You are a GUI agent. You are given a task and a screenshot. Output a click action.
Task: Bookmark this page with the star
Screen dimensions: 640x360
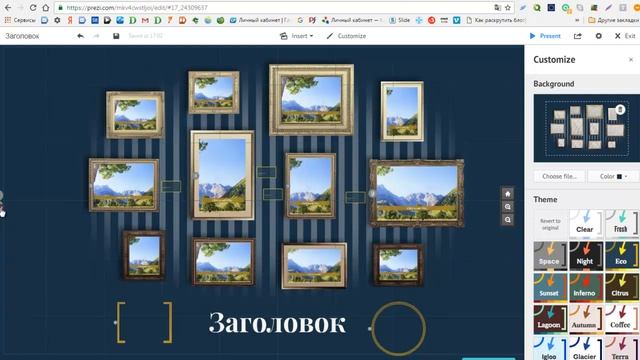coord(508,8)
